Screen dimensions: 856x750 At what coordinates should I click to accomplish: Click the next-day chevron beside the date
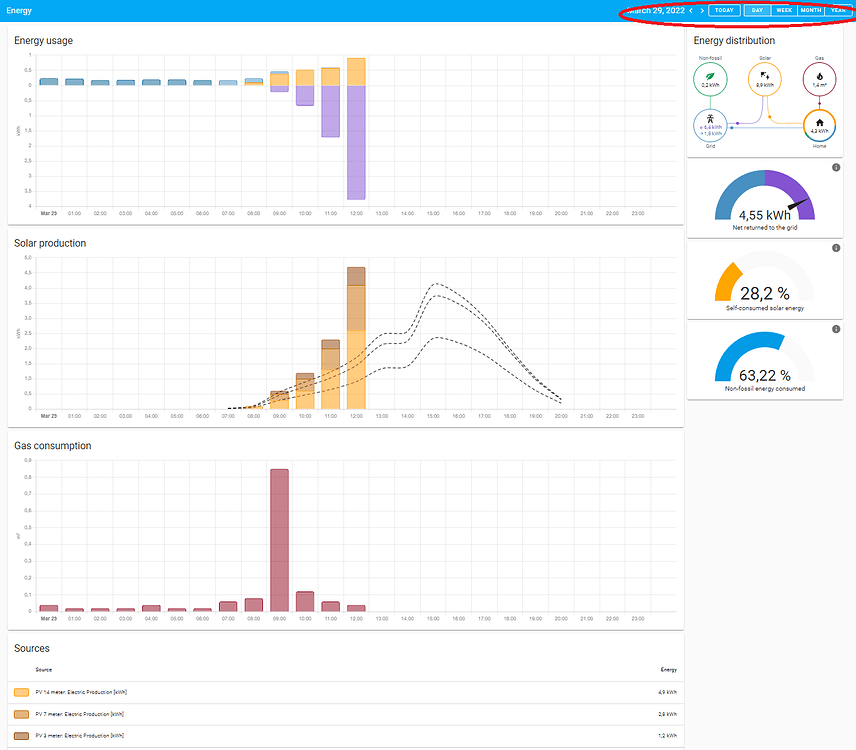point(701,10)
